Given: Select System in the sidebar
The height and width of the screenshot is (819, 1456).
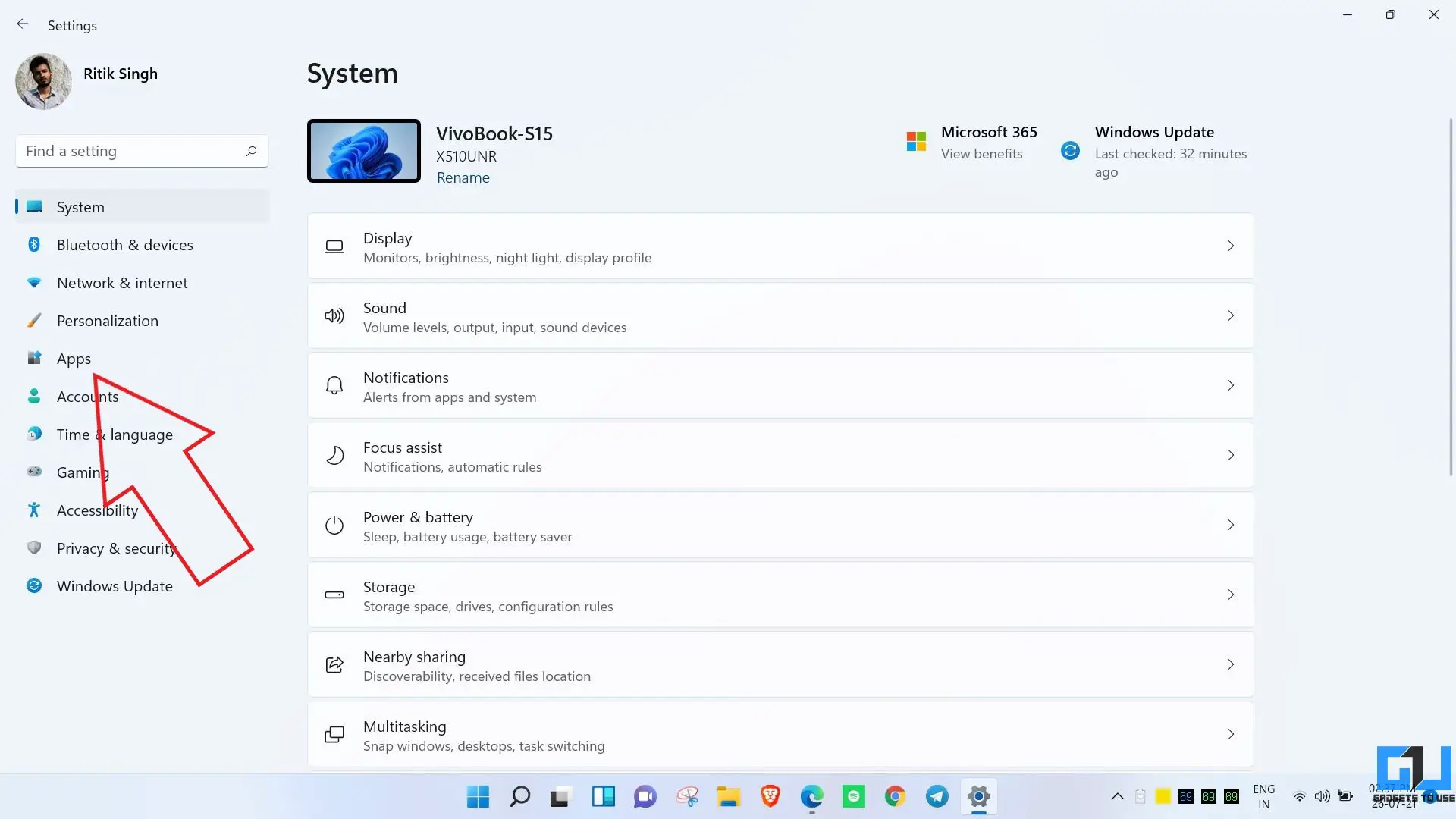Looking at the screenshot, I should coord(142,206).
